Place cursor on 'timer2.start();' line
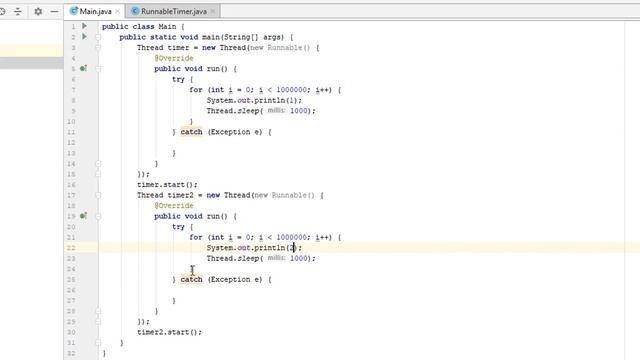Viewport: 640px width, 360px height. 169,332
